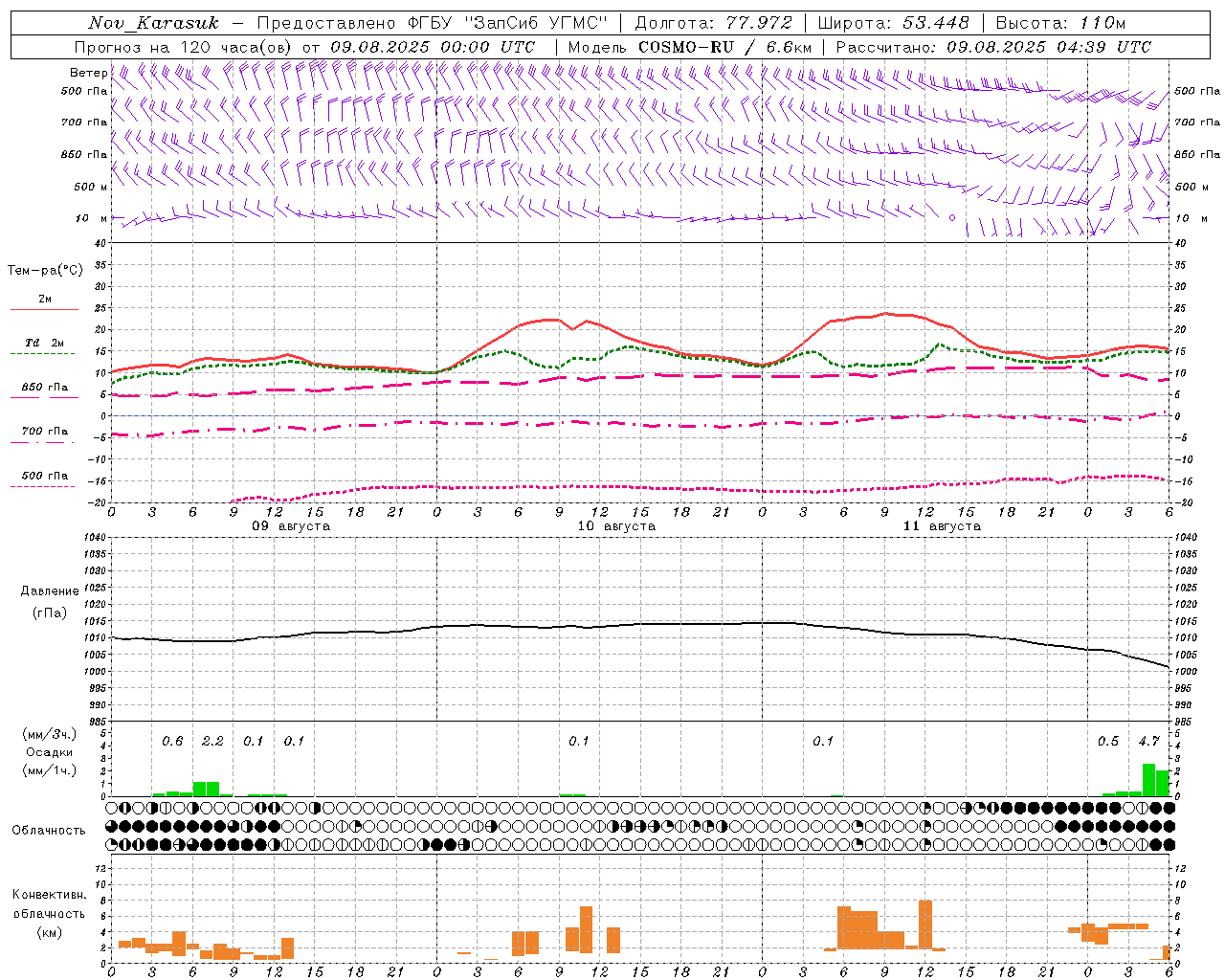Click the '0.5' precipitation amount value
Screen dimensions: 1225x980
[1108, 741]
